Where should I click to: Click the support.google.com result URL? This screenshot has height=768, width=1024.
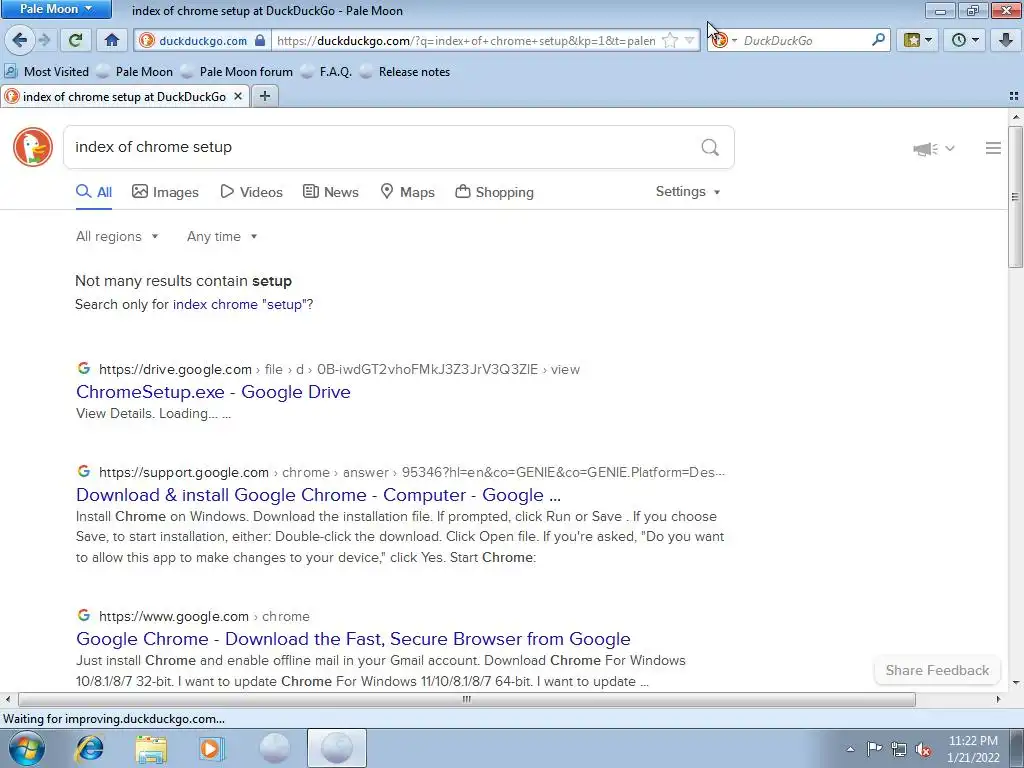coord(411,472)
